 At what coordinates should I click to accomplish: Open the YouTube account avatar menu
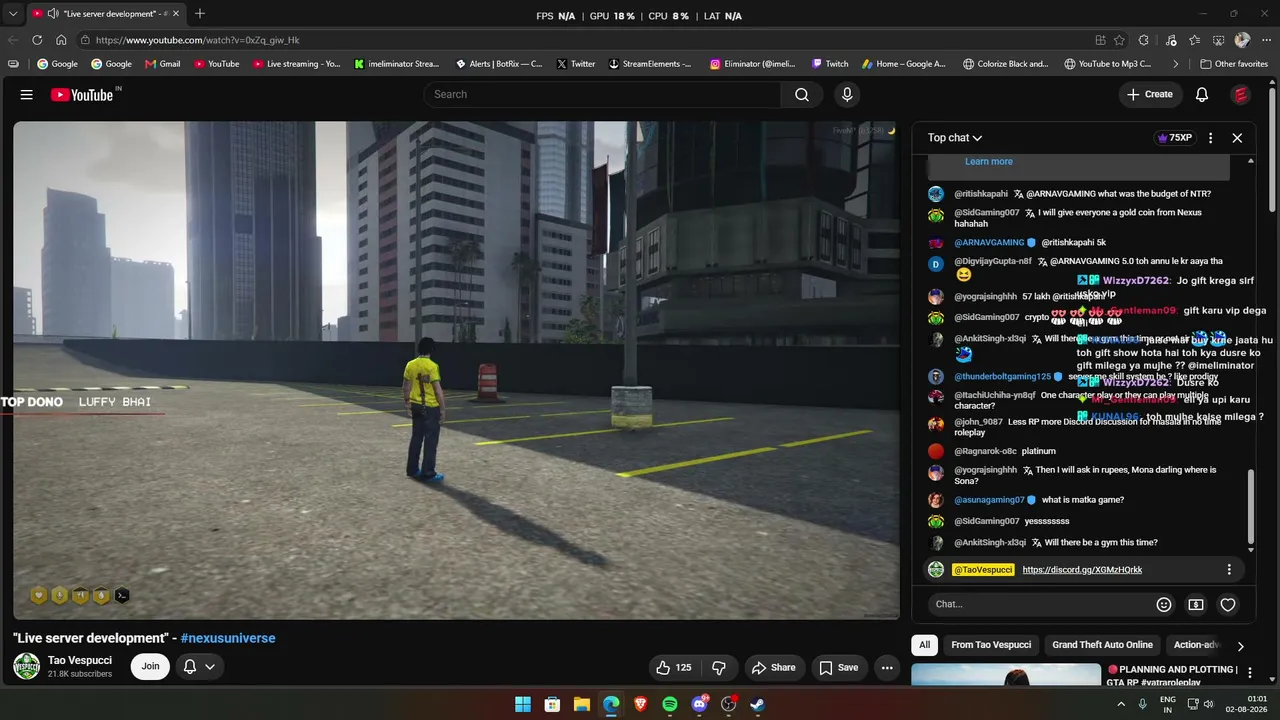1241,95
